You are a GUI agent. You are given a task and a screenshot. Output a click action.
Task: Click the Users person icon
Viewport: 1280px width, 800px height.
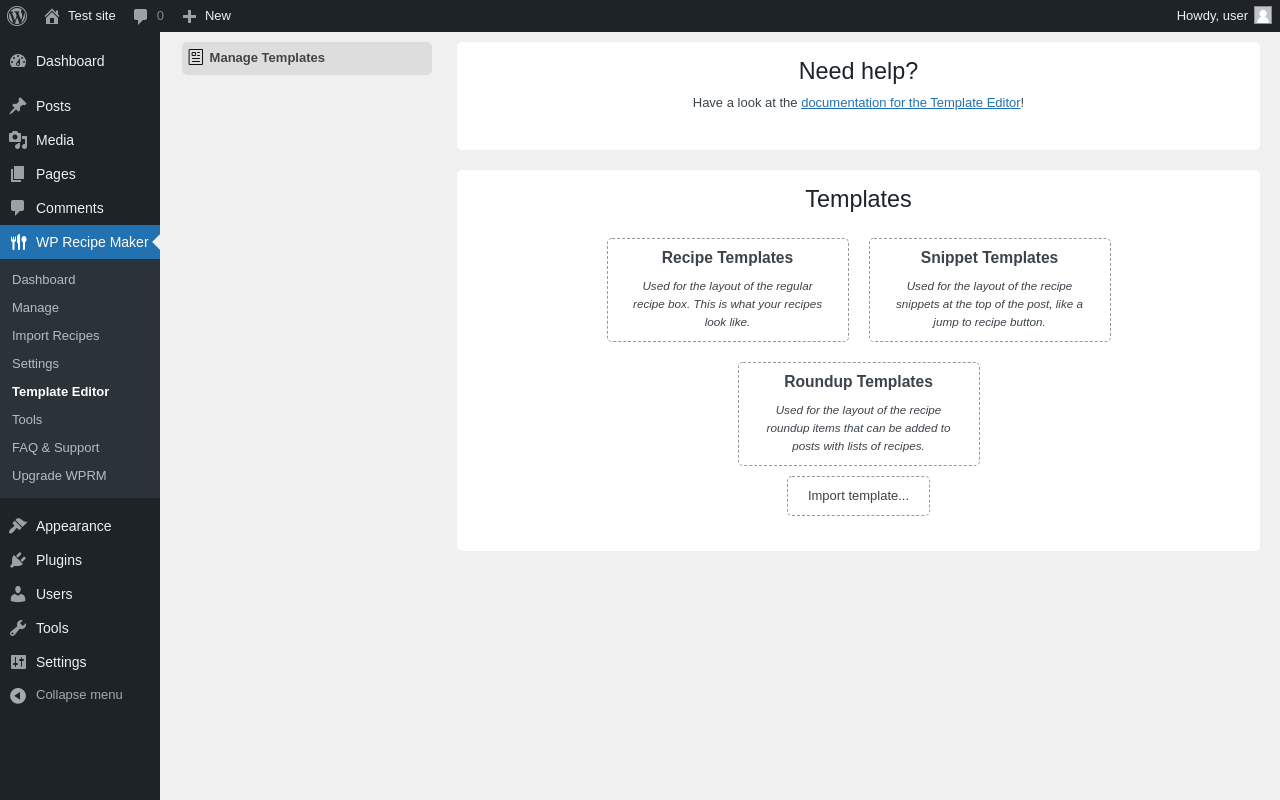point(18,594)
